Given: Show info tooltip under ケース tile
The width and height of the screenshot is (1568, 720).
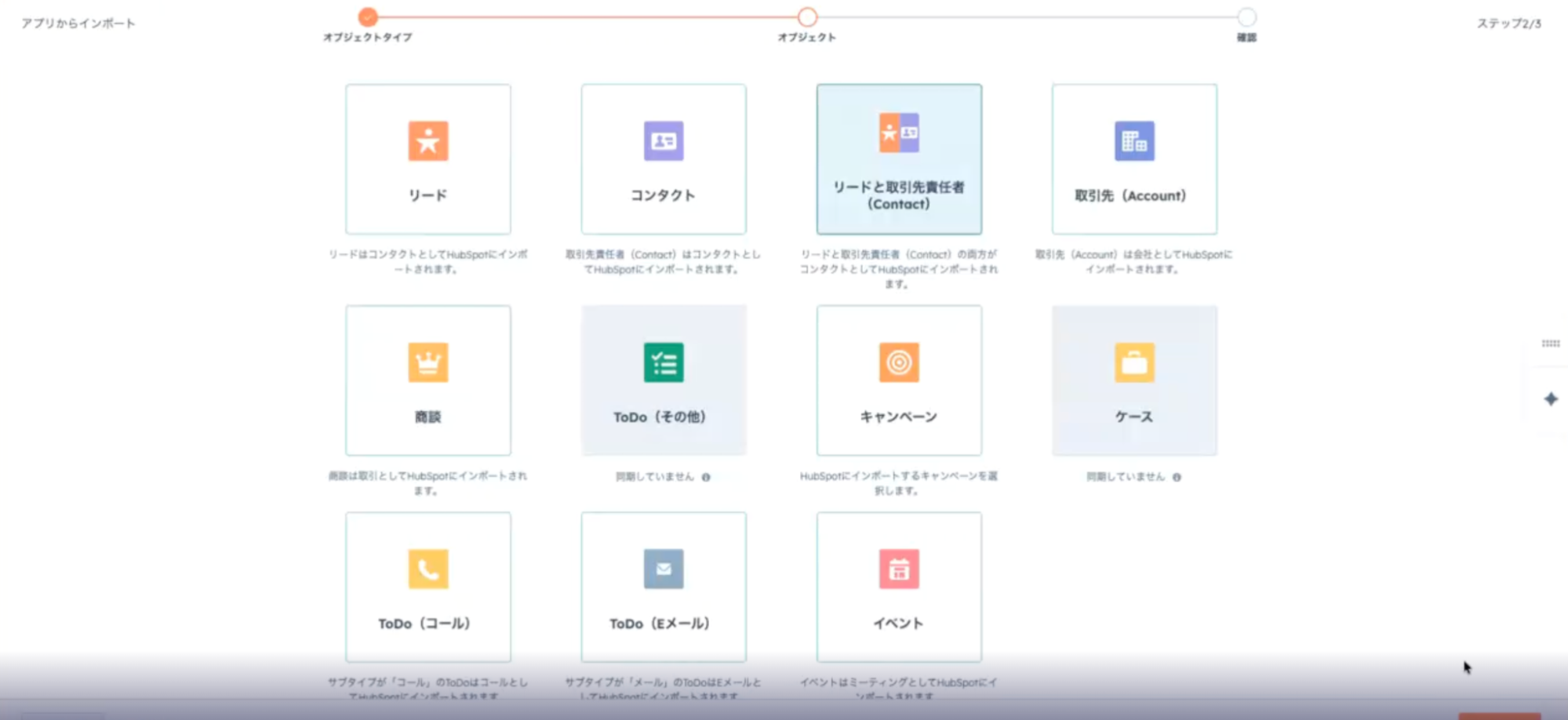Looking at the screenshot, I should pos(1177,477).
